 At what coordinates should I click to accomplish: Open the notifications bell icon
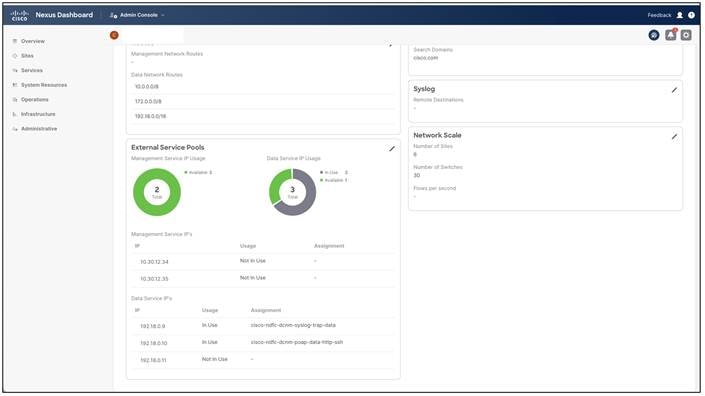(670, 35)
